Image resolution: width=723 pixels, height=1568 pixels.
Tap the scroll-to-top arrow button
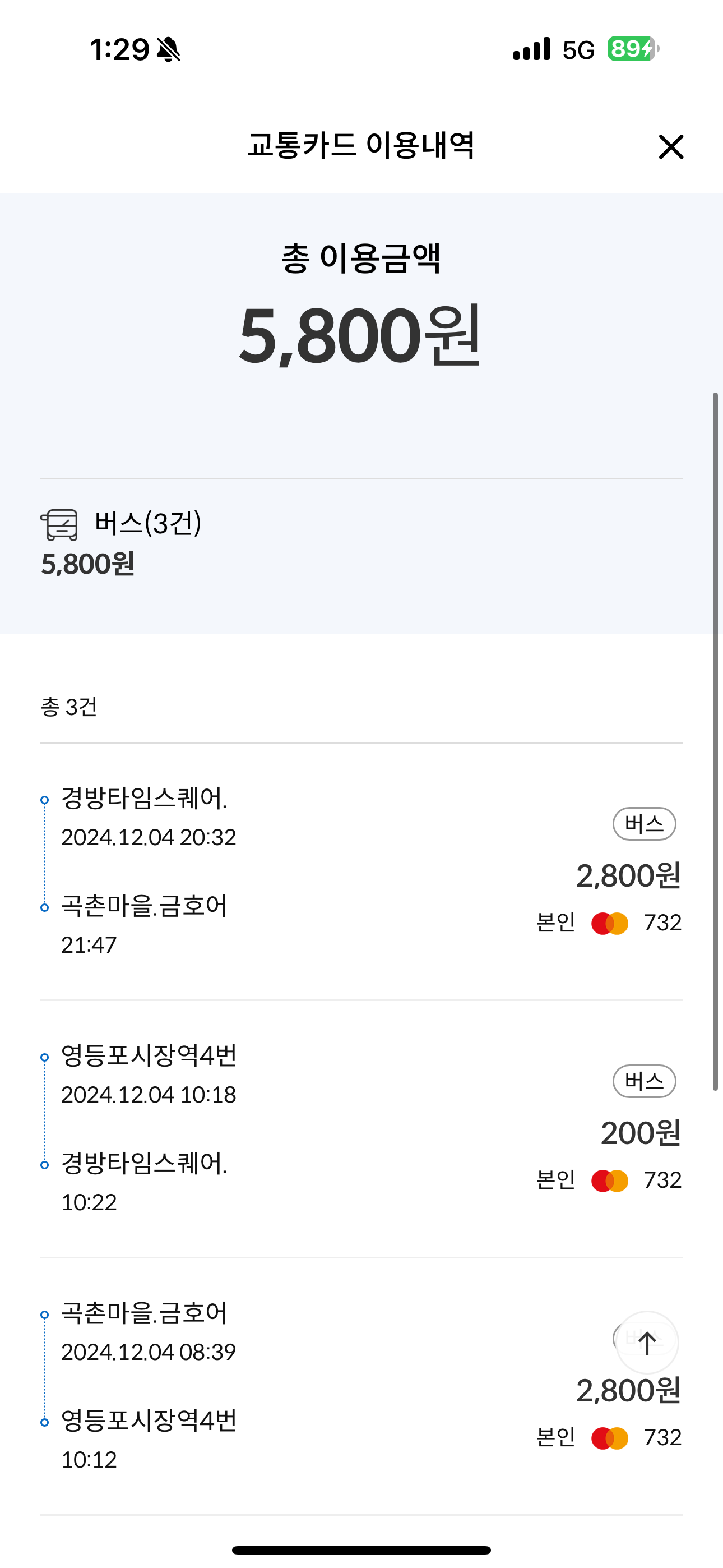click(x=647, y=1342)
